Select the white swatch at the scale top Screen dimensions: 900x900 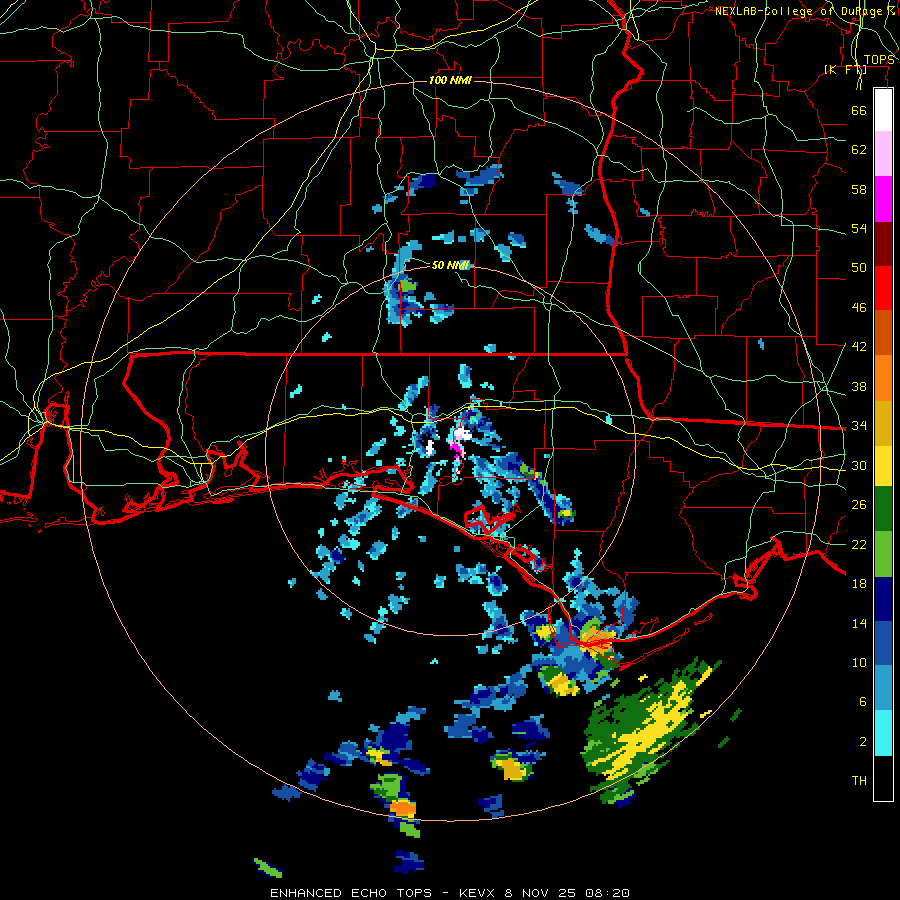pos(883,110)
